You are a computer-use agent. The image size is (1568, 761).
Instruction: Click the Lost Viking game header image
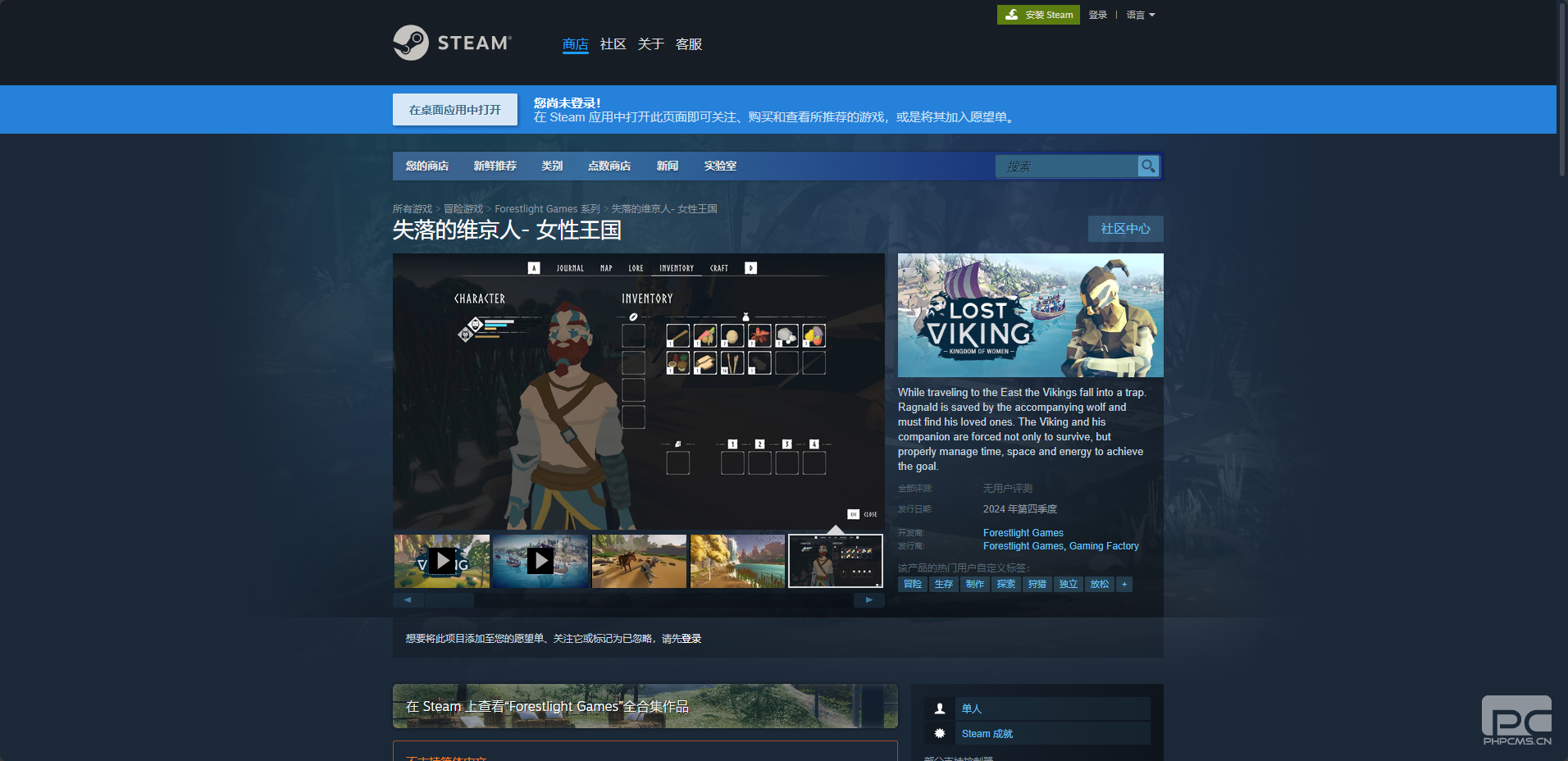click(1031, 315)
